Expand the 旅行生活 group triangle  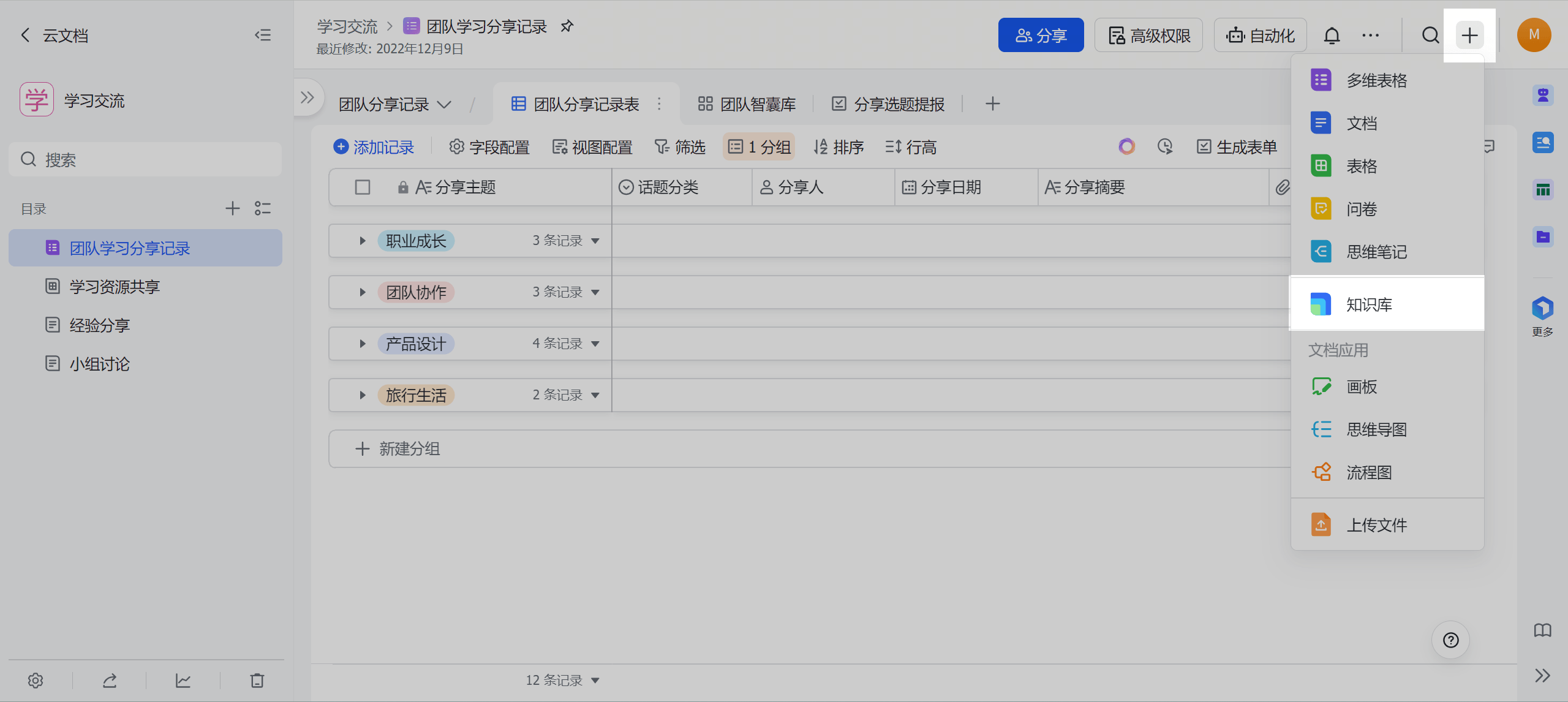click(363, 395)
